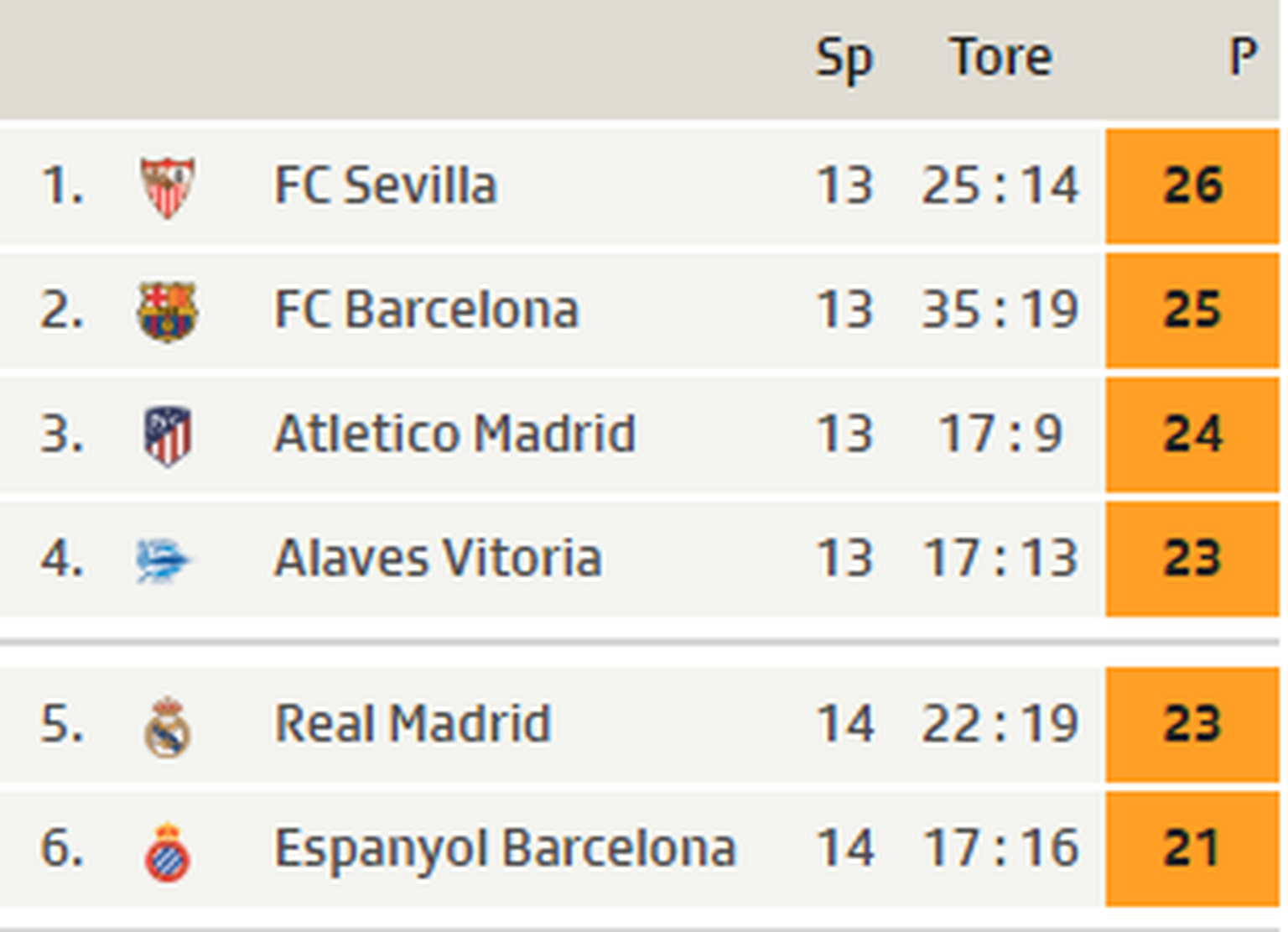Open the Espanyol Barcelona team name
The width and height of the screenshot is (1288, 932).
(x=506, y=848)
